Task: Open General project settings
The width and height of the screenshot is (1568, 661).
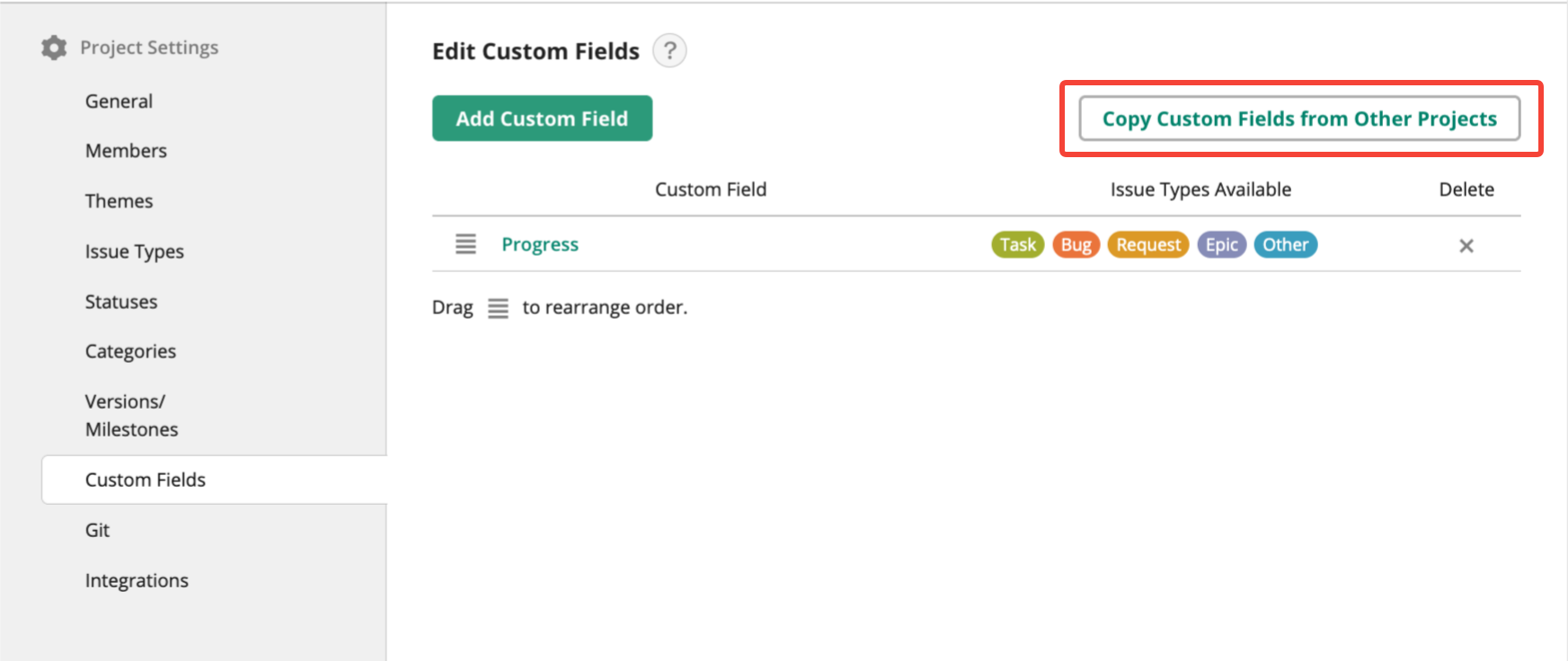Action: pos(119,101)
